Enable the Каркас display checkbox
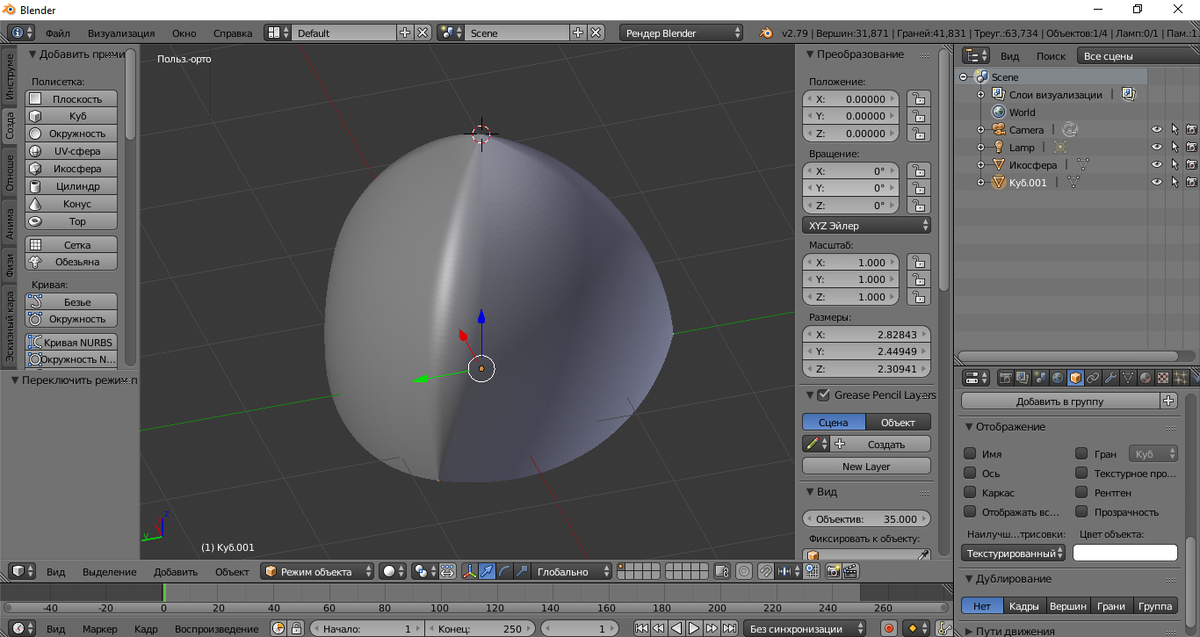Screen dimensions: 1200x637 click(x=970, y=492)
